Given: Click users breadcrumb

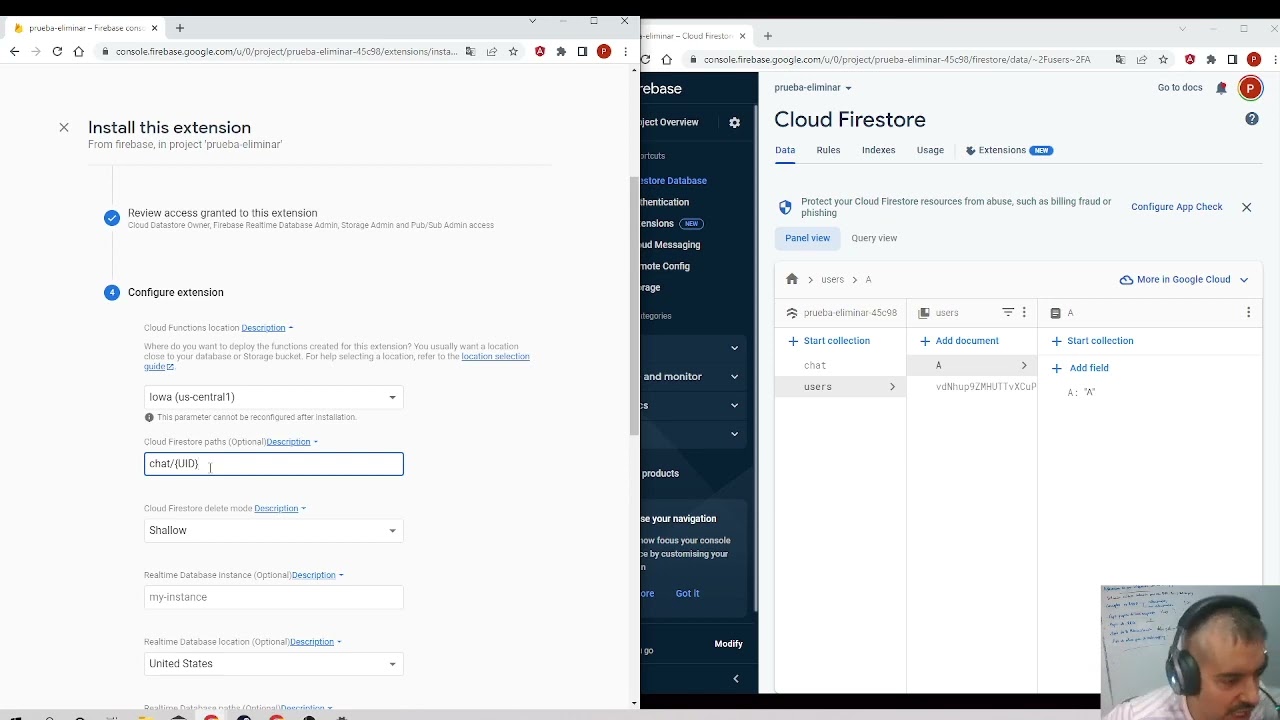Looking at the screenshot, I should 832,280.
